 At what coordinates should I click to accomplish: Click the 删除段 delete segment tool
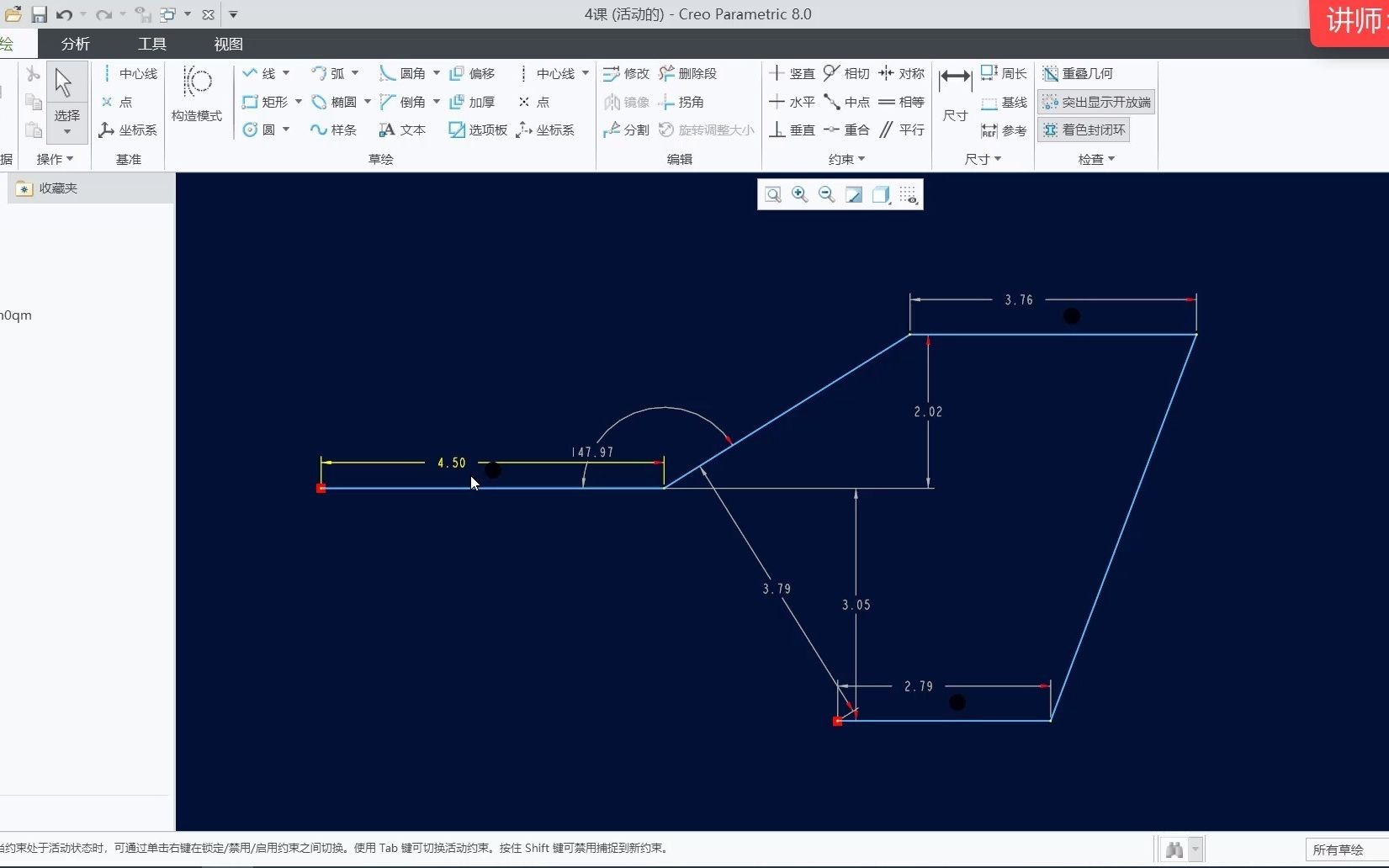(688, 74)
